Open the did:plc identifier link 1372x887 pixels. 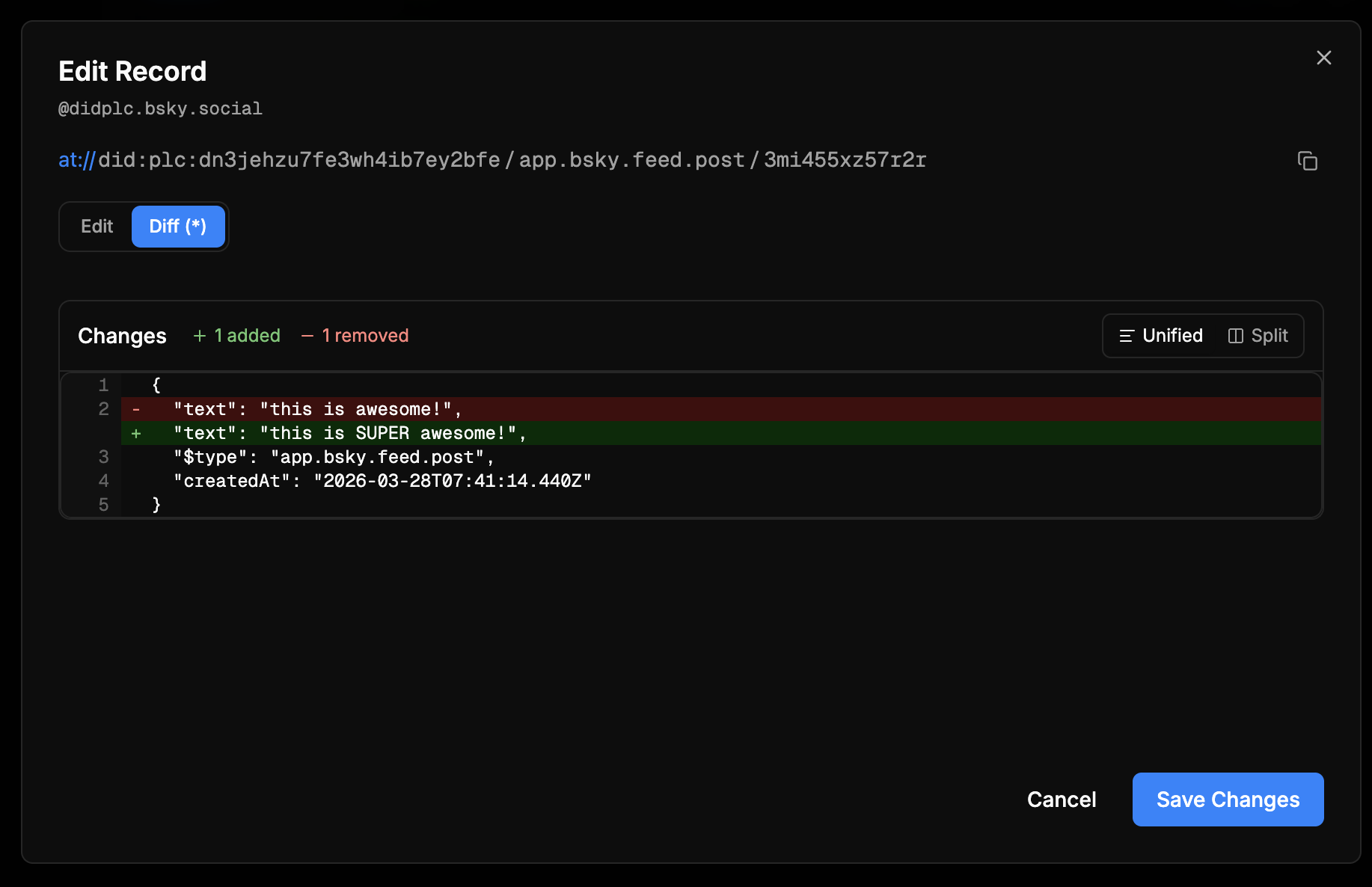[298, 160]
